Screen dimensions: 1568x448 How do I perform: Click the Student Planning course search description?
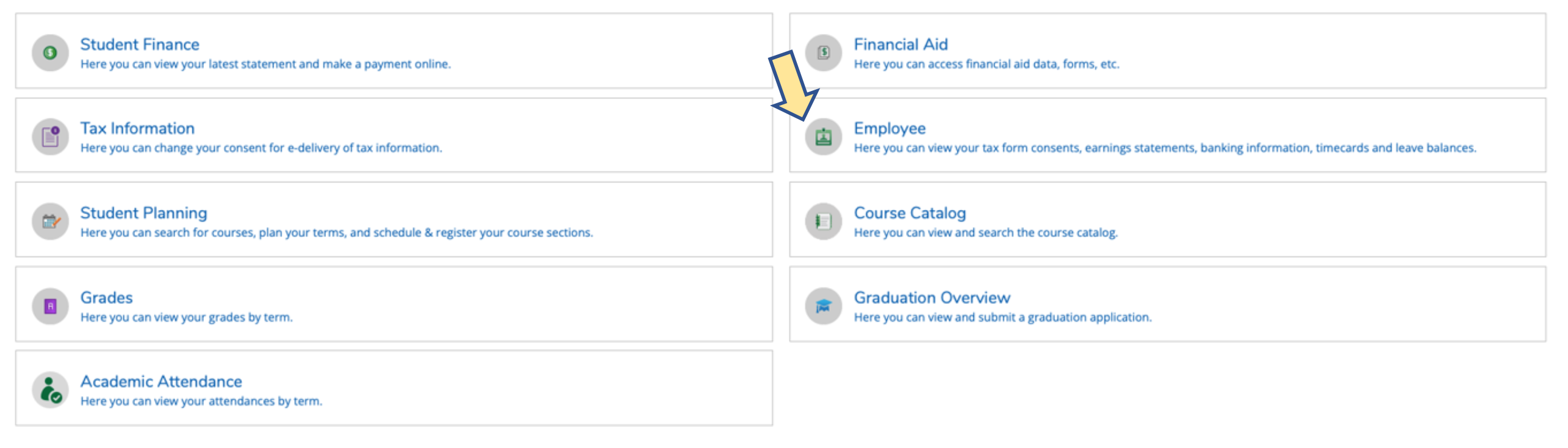(x=336, y=233)
